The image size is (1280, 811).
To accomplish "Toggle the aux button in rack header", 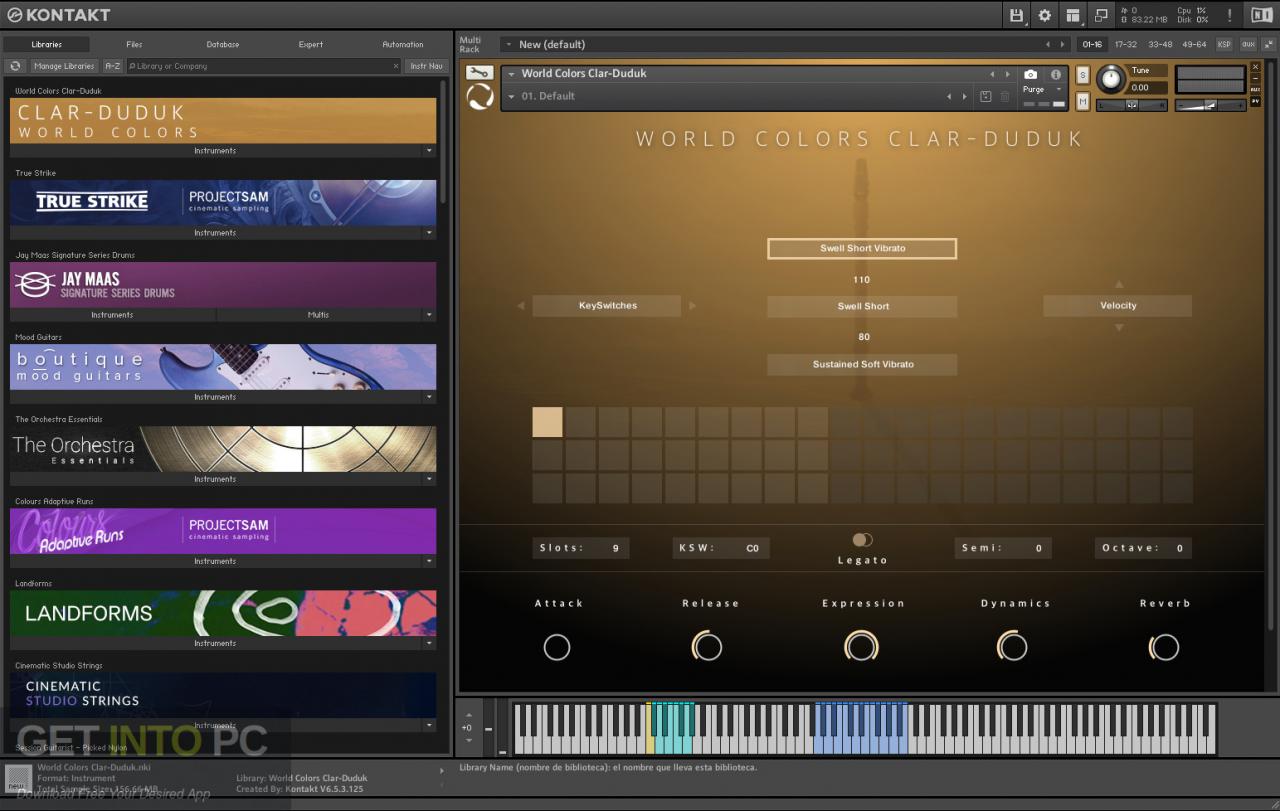I will 1248,44.
